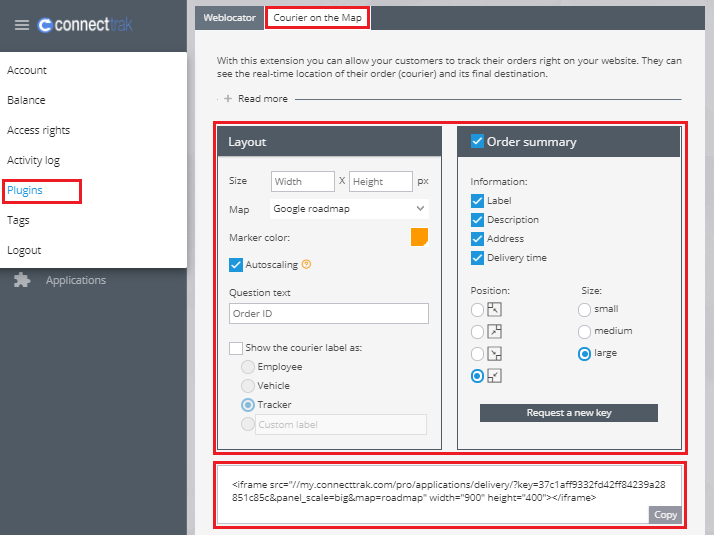Open the Account menu item

[27, 70]
